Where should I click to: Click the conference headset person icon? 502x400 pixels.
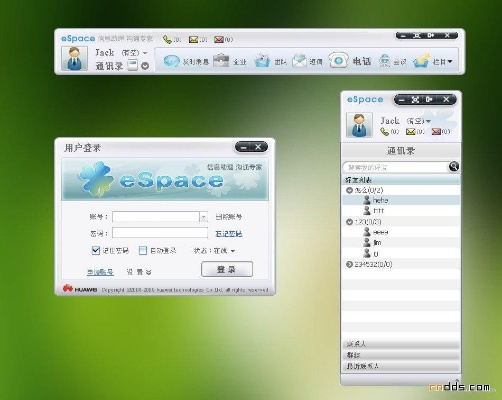click(x=384, y=61)
